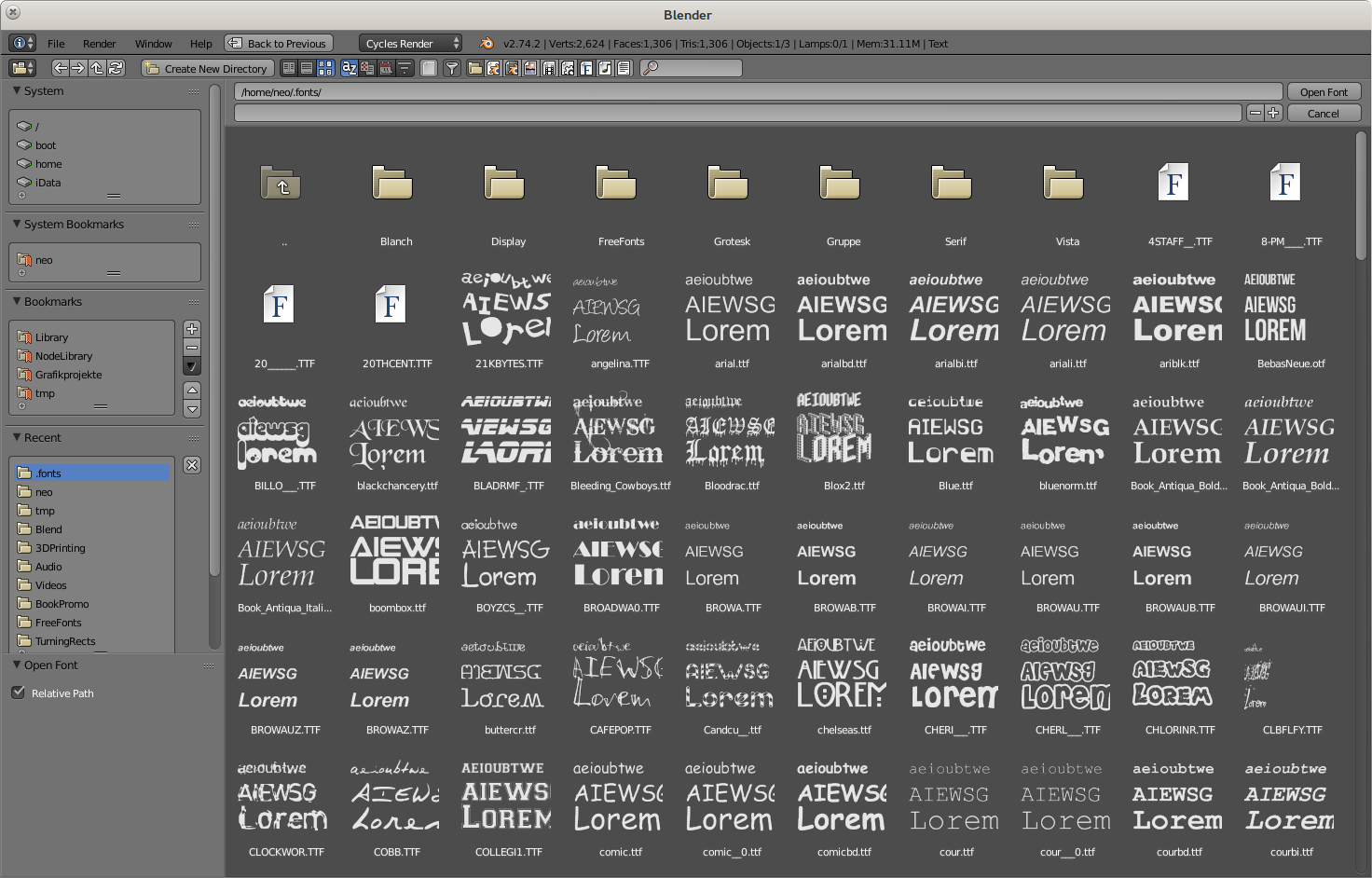Switch to thumbnail display mode

click(x=325, y=68)
